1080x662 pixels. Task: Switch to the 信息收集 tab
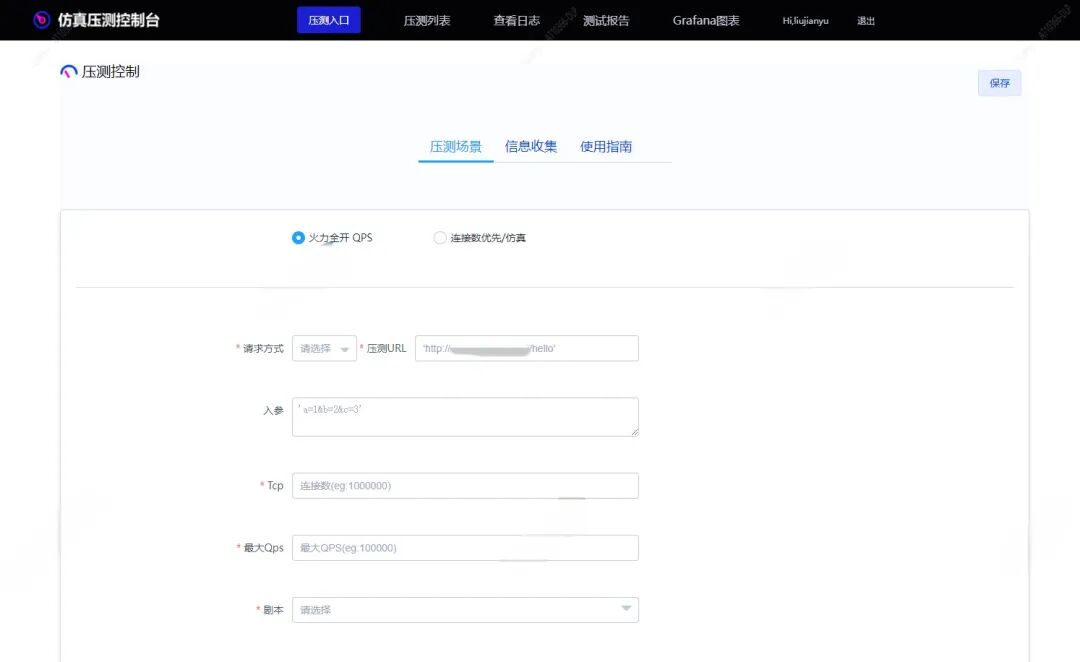(x=531, y=146)
